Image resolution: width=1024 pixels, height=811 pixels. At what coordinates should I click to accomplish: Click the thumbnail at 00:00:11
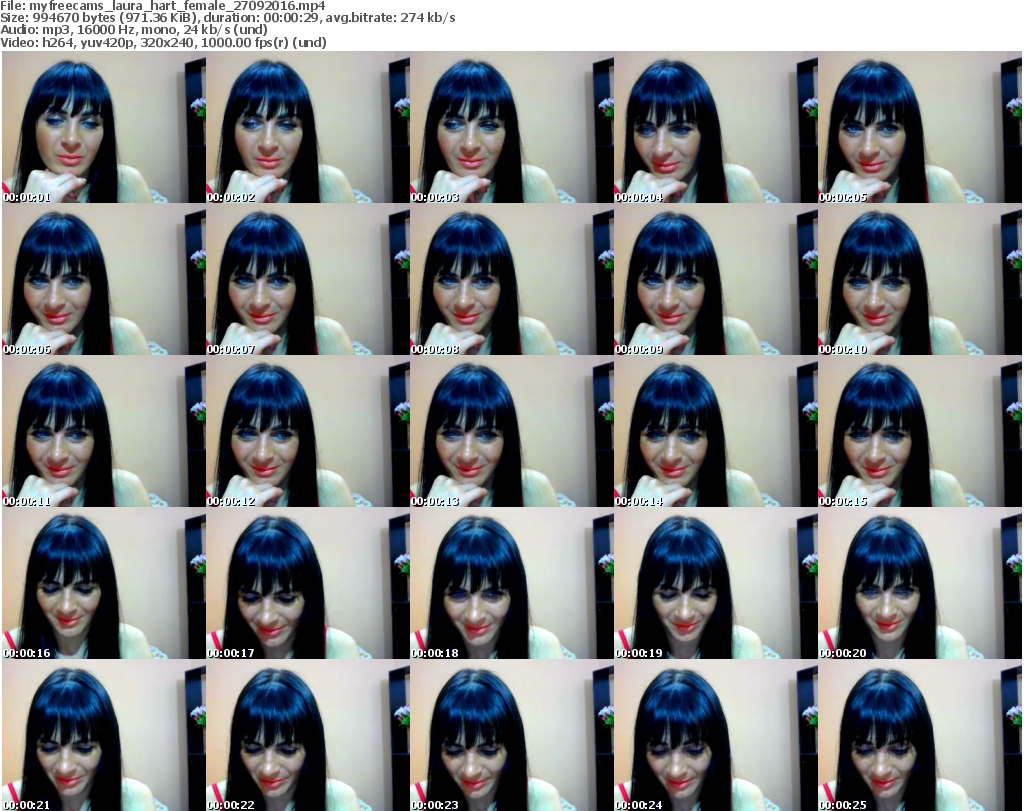(x=104, y=434)
